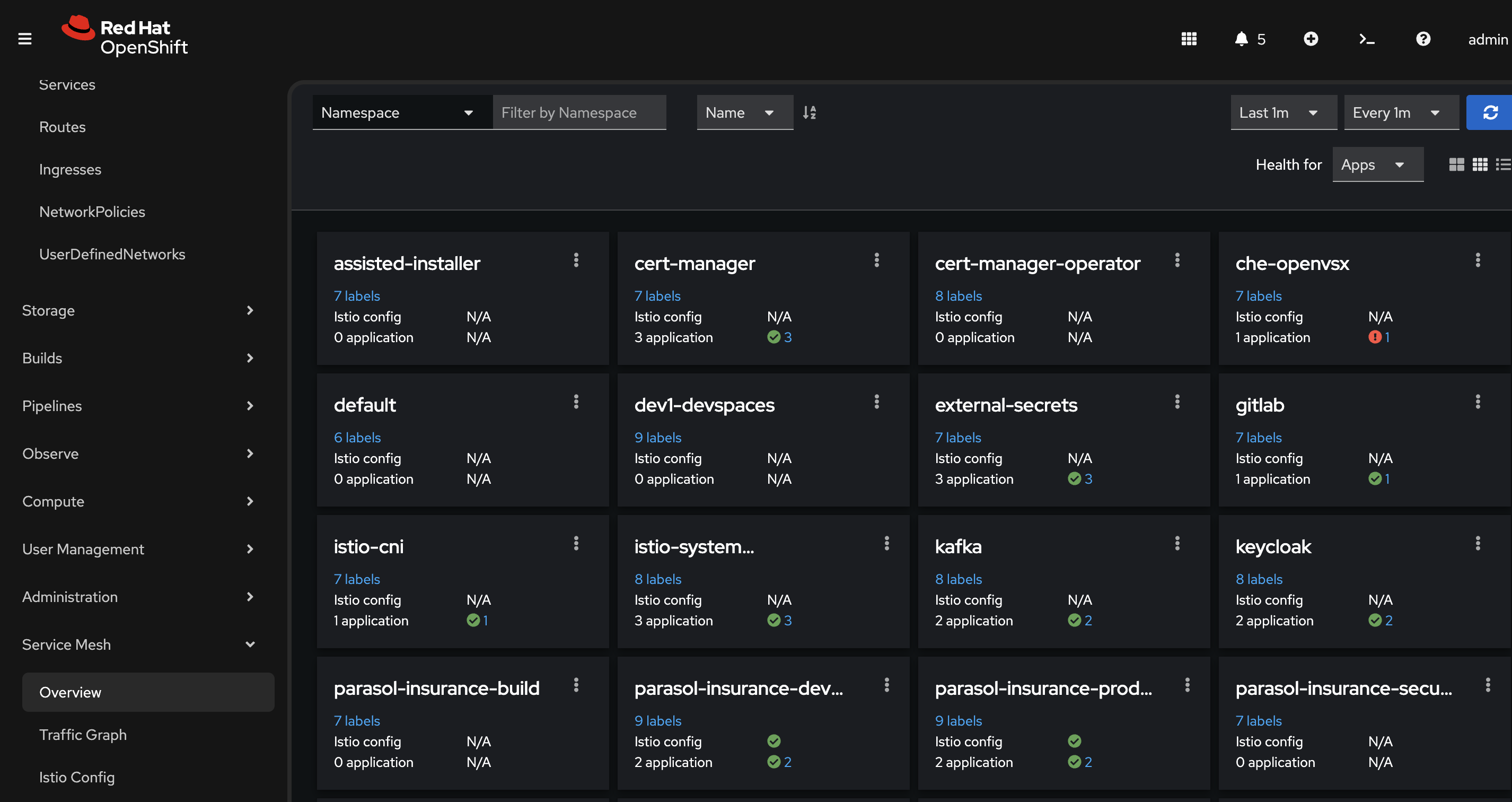This screenshot has width=1512, height=802.
Task: Collapse the Service Mesh section chevron
Action: tap(250, 644)
